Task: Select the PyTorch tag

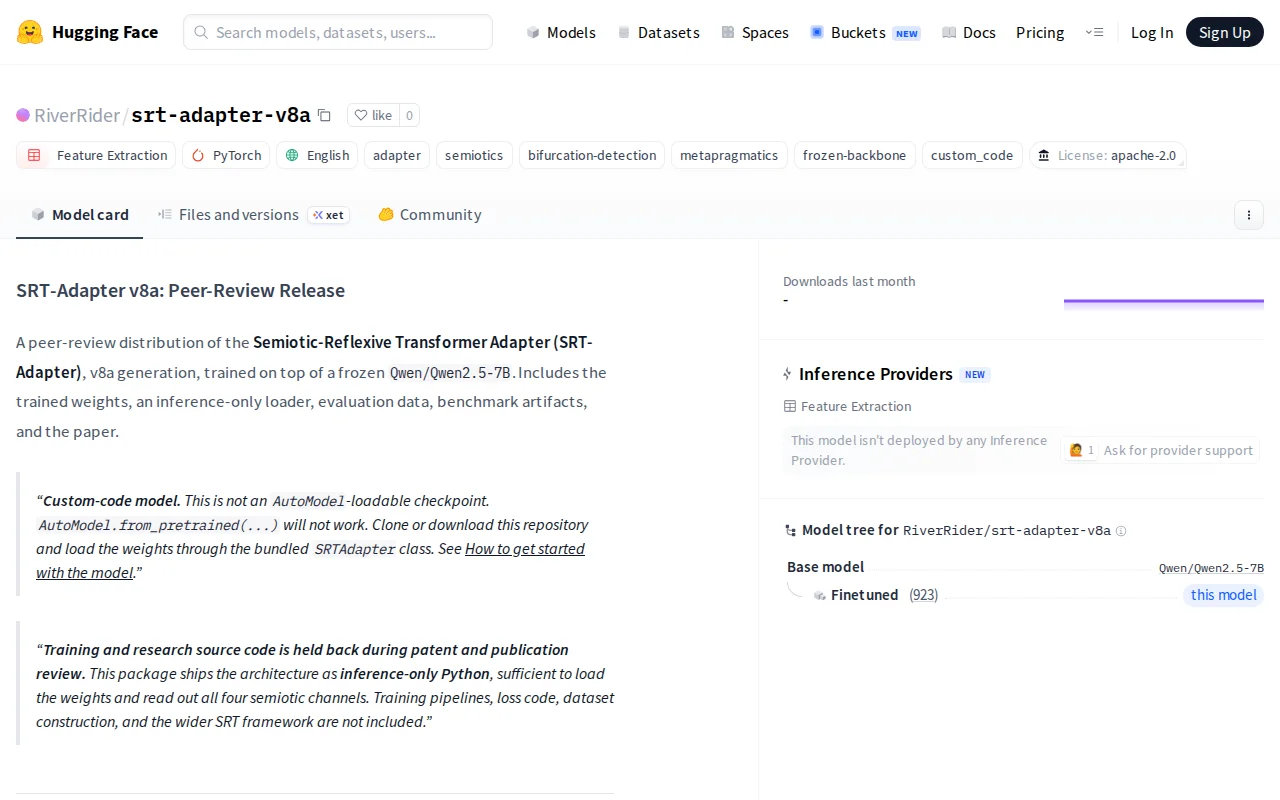Action: 226,155
